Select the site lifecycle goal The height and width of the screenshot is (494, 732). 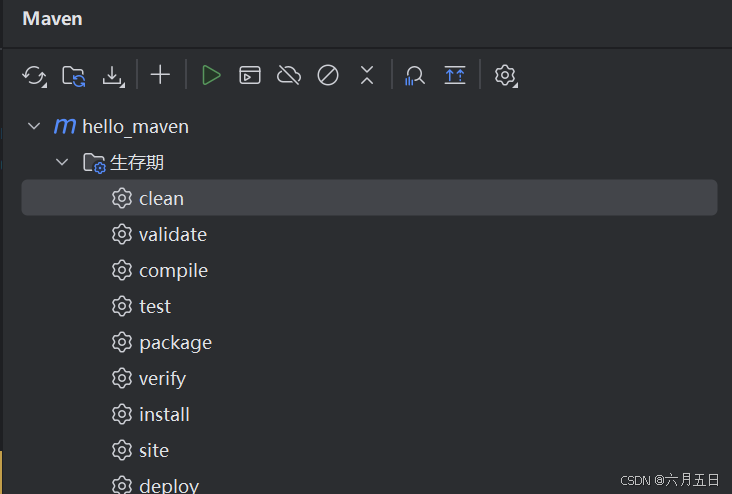coord(369,450)
